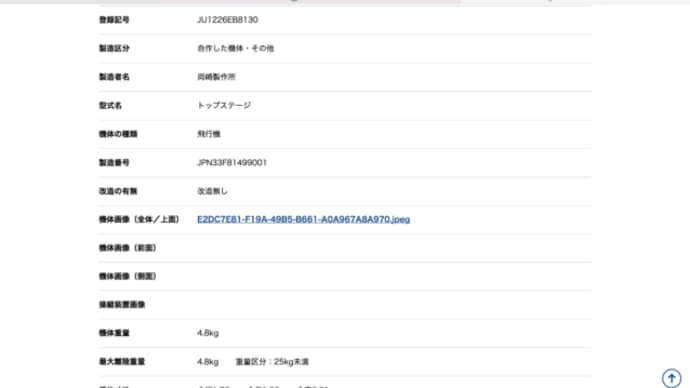Screen dimensions: 690x388
Task: Click the 型式名 label
Action: [x=110, y=106]
